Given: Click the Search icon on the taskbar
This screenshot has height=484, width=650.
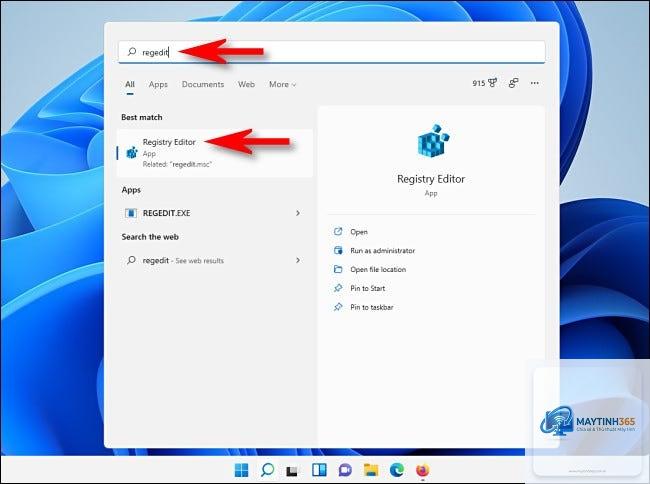Looking at the screenshot, I should [x=267, y=470].
